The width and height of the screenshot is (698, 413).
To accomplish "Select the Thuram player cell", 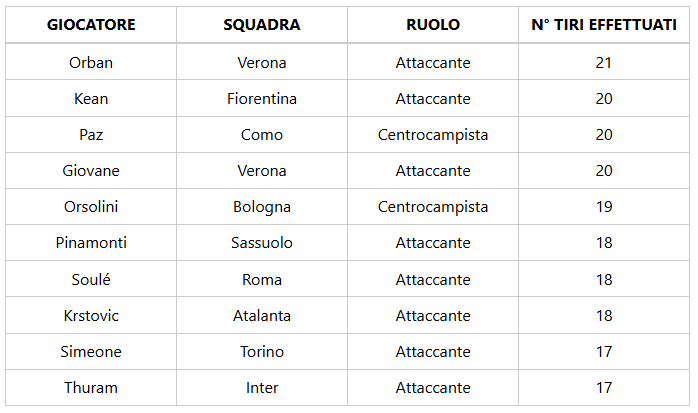I will [x=91, y=388].
